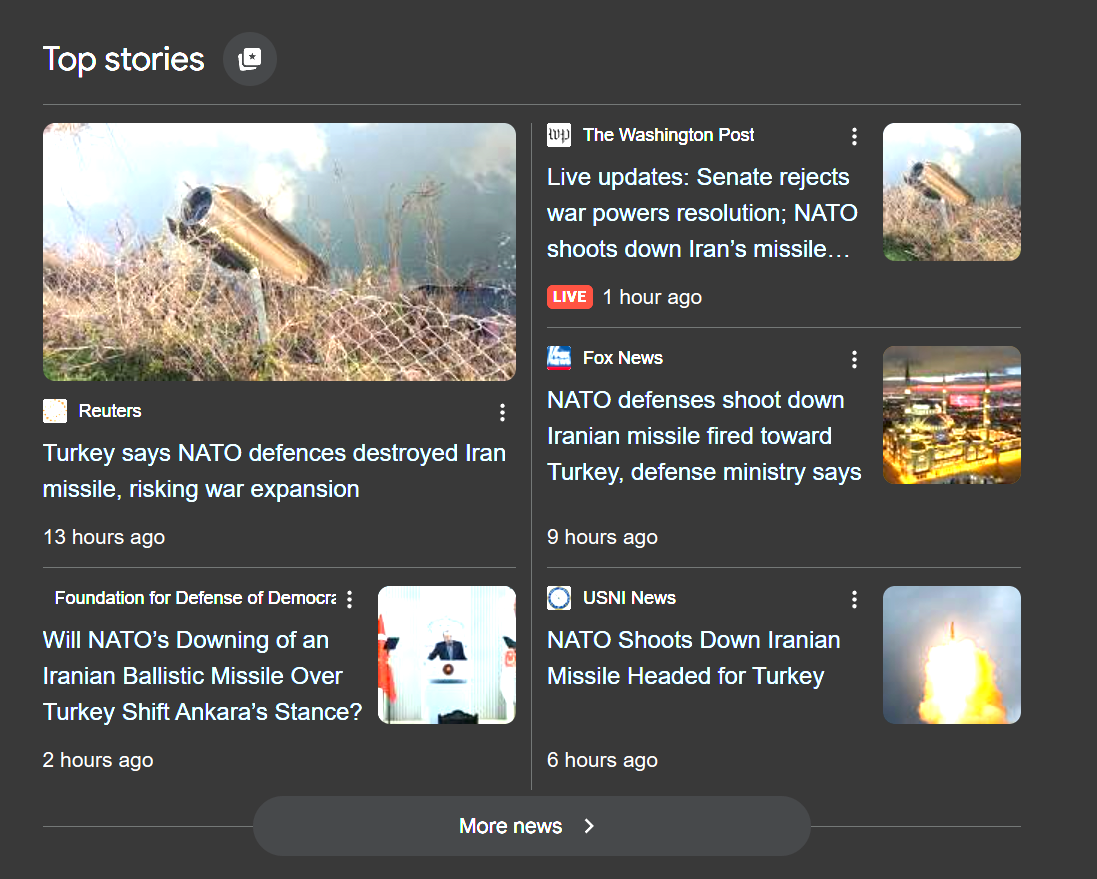Click the 'Top stories' heading
The height and width of the screenshot is (879, 1097).
tap(124, 59)
